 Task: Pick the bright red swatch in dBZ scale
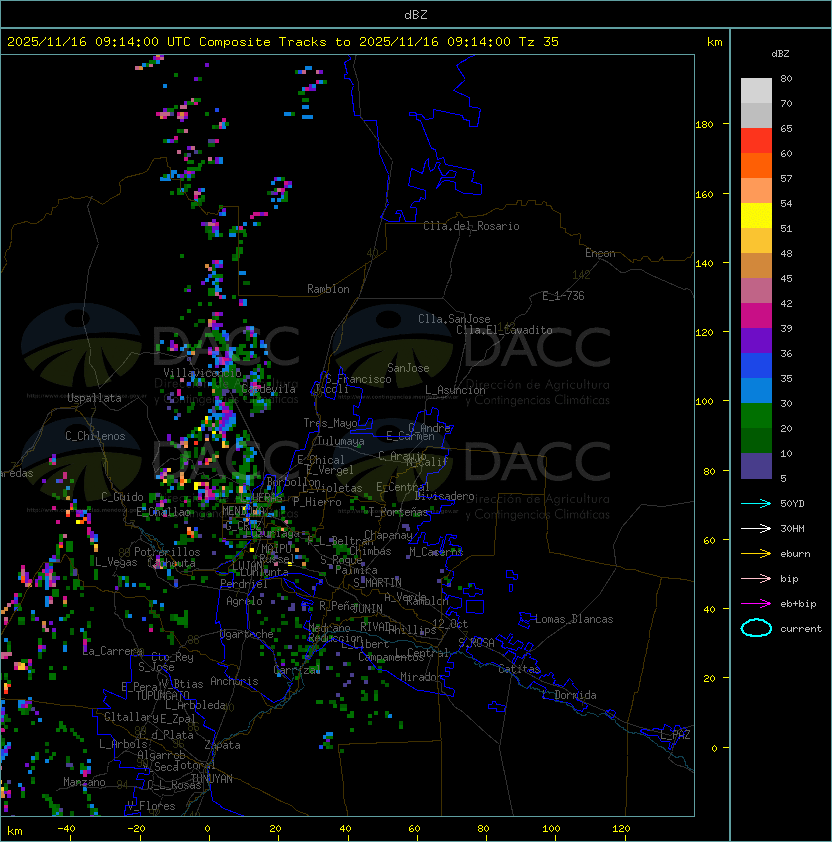tap(756, 141)
